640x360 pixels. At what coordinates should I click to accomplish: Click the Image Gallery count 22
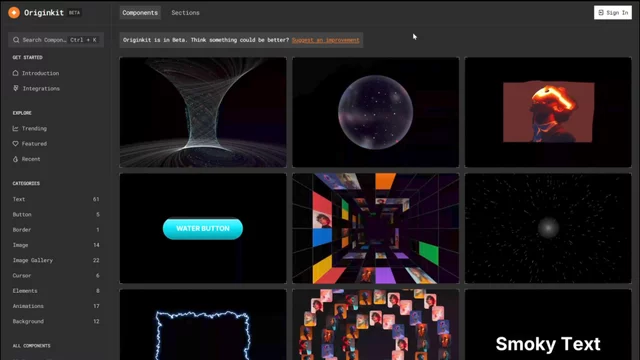pyautogui.click(x=96, y=260)
